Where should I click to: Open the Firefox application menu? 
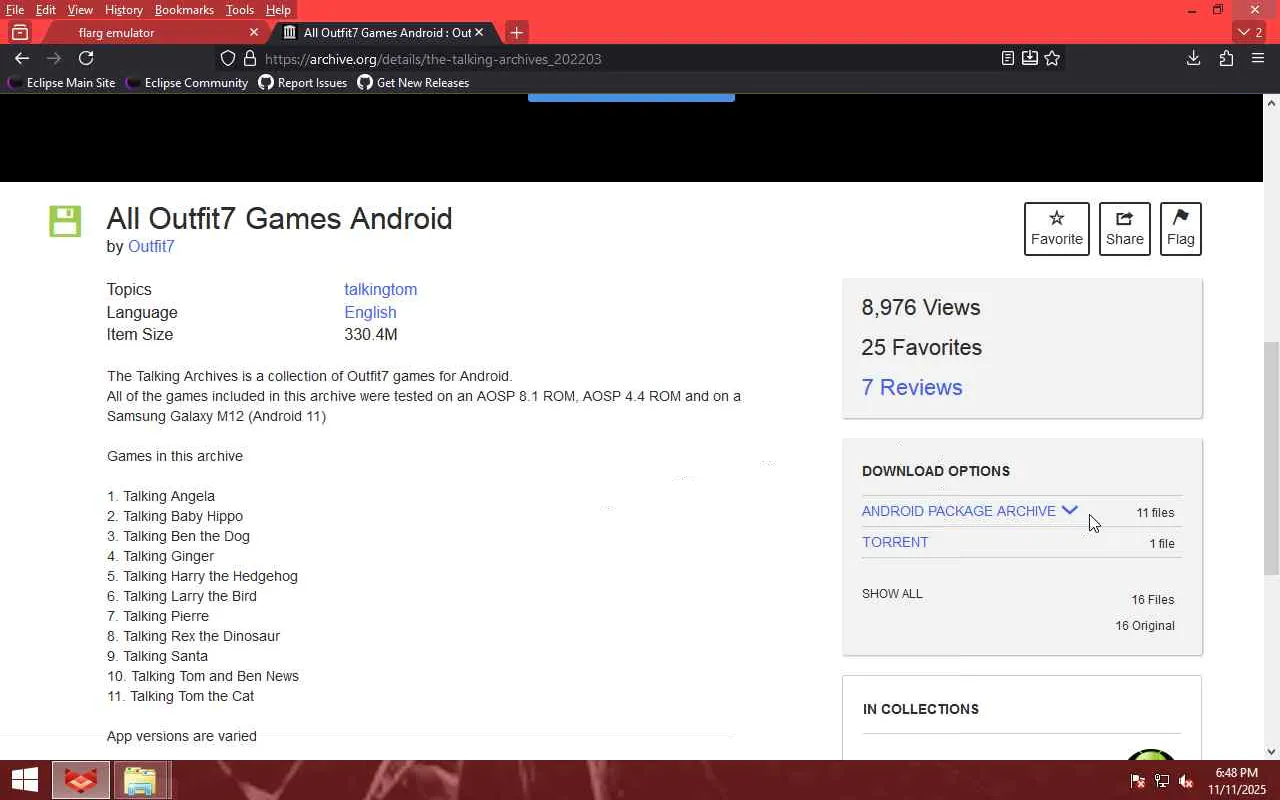coord(1258,58)
